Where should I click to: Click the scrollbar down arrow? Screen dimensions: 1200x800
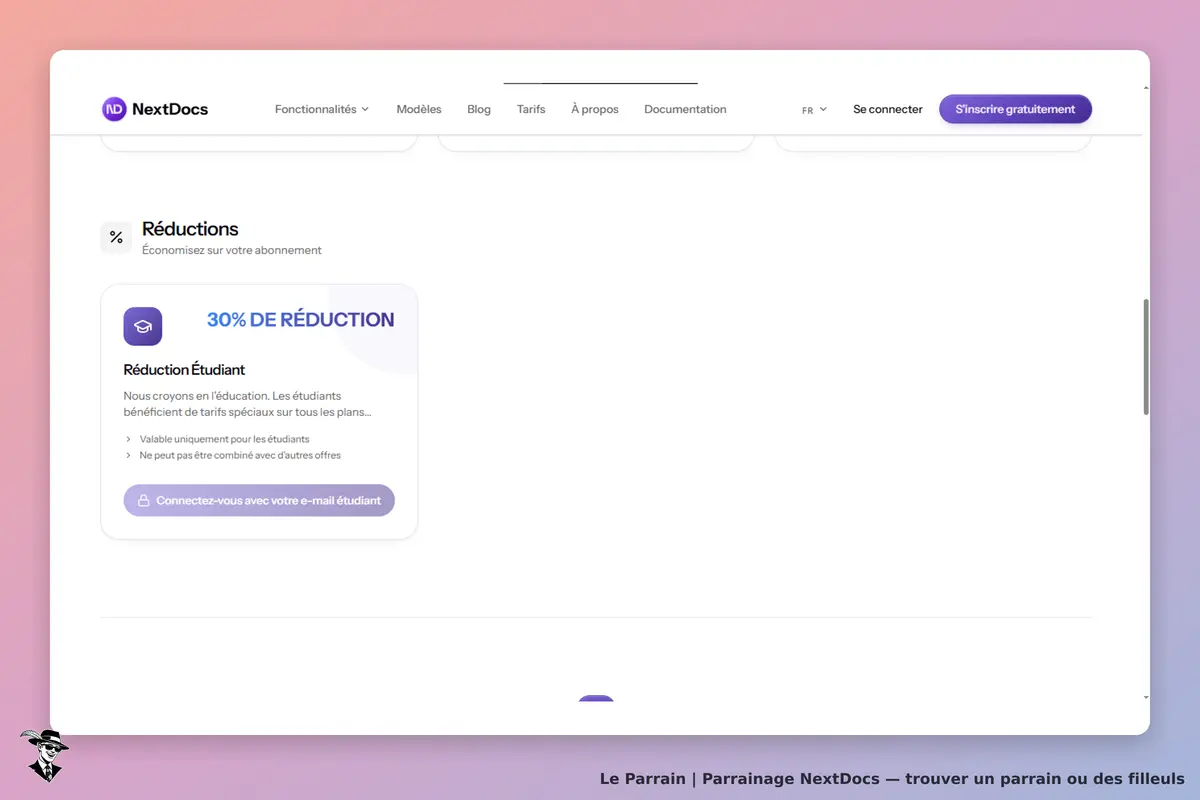[x=1146, y=697]
